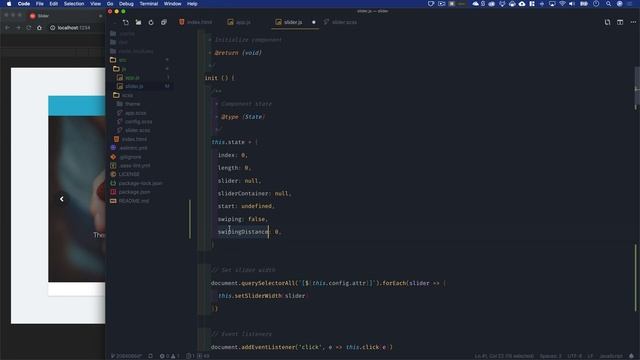Open the File menu
Image resolution: width=640 pixels, height=360 pixels.
[40, 4]
